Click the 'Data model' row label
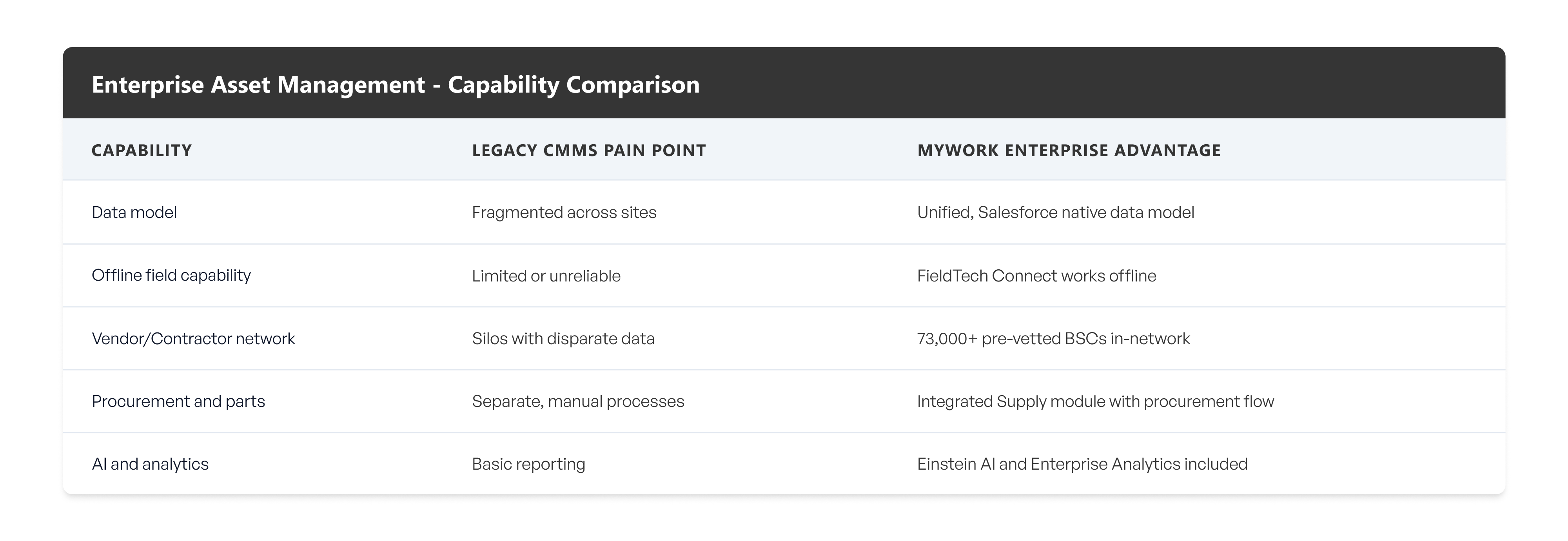Screen dimensions: 1568x541 134,212
